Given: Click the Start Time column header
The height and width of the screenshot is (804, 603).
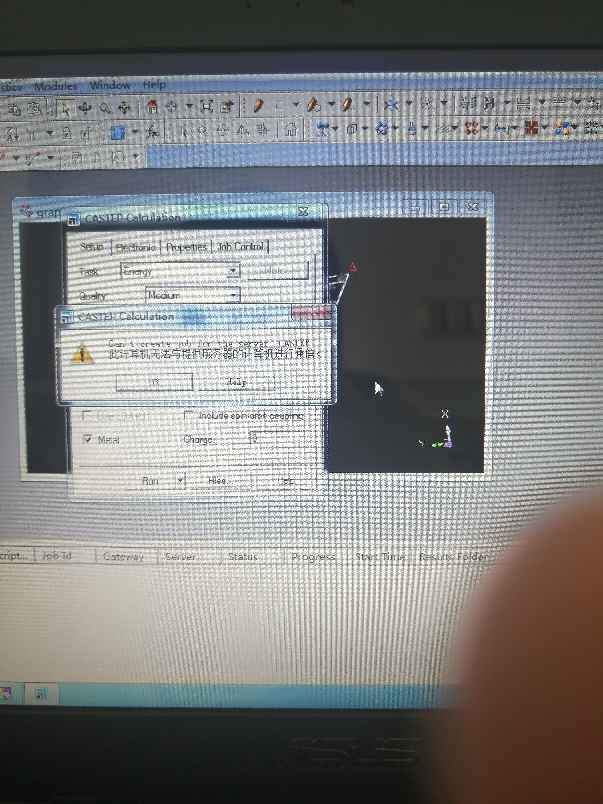Looking at the screenshot, I should 380,556.
